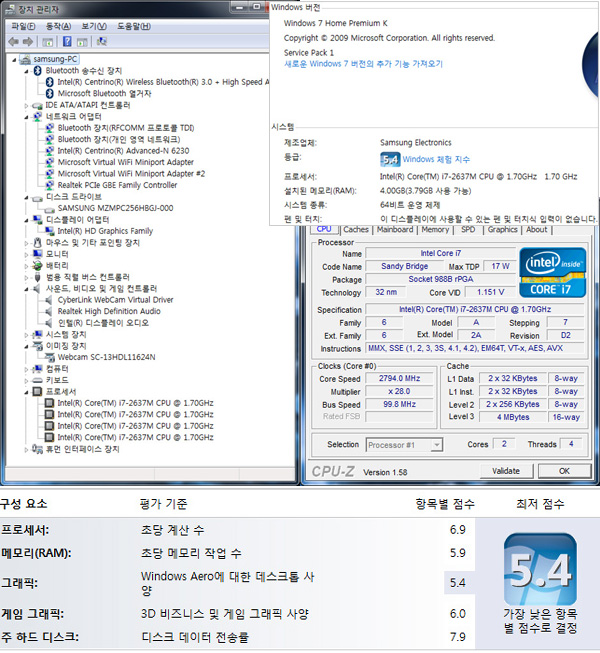
Task: Click the OK button in CPU-Z
Action: tap(564, 471)
